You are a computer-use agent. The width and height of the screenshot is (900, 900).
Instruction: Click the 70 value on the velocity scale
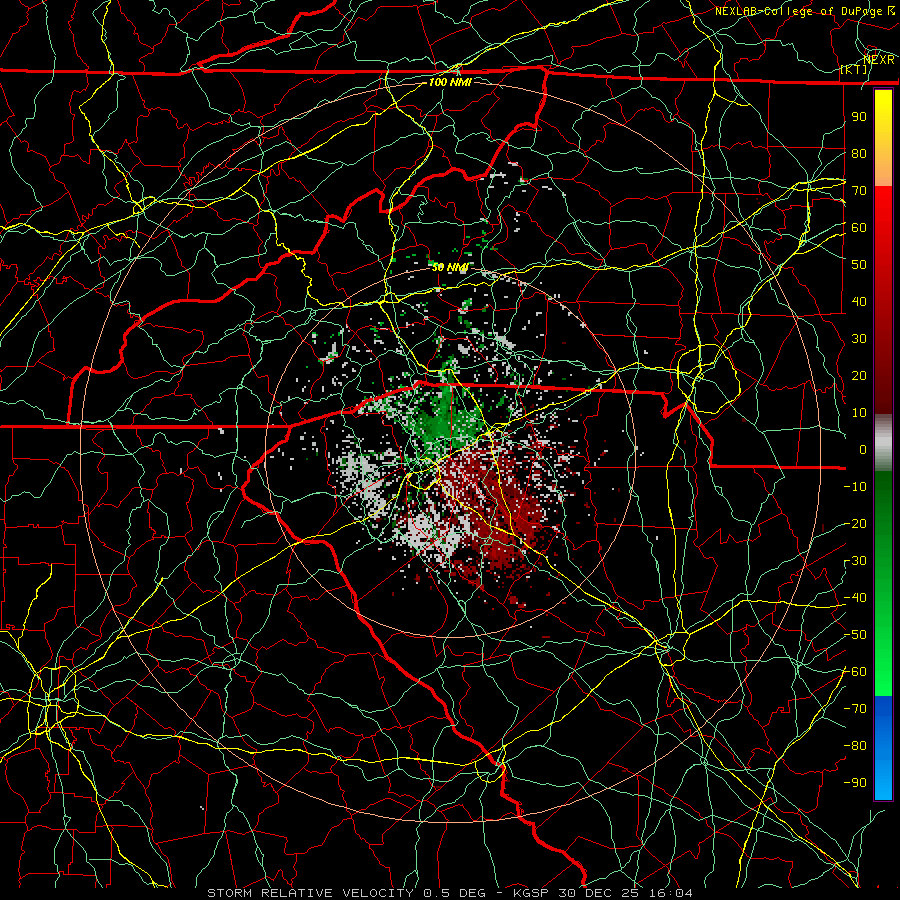(x=859, y=191)
